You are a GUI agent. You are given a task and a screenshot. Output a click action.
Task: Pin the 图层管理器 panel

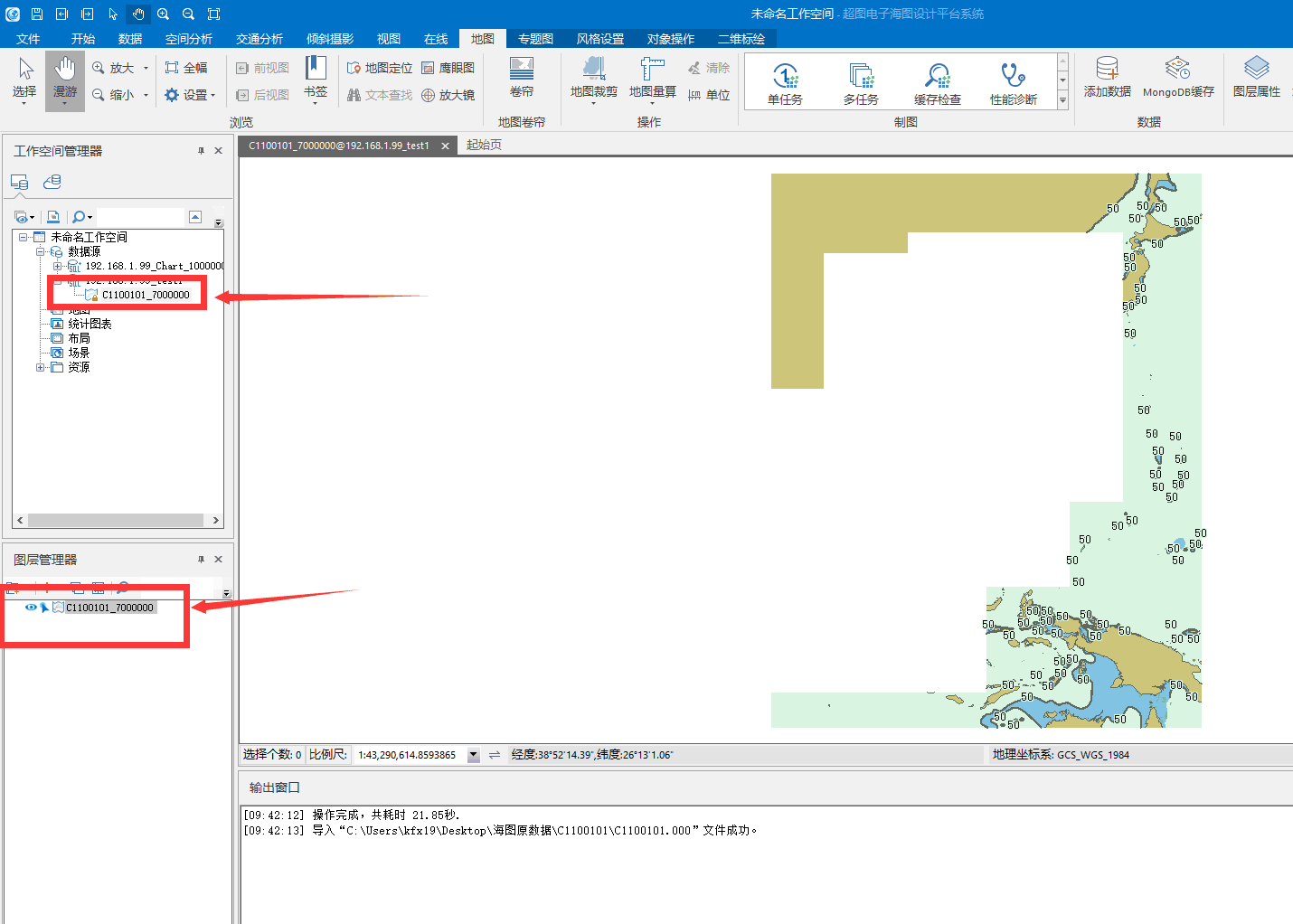pos(201,560)
